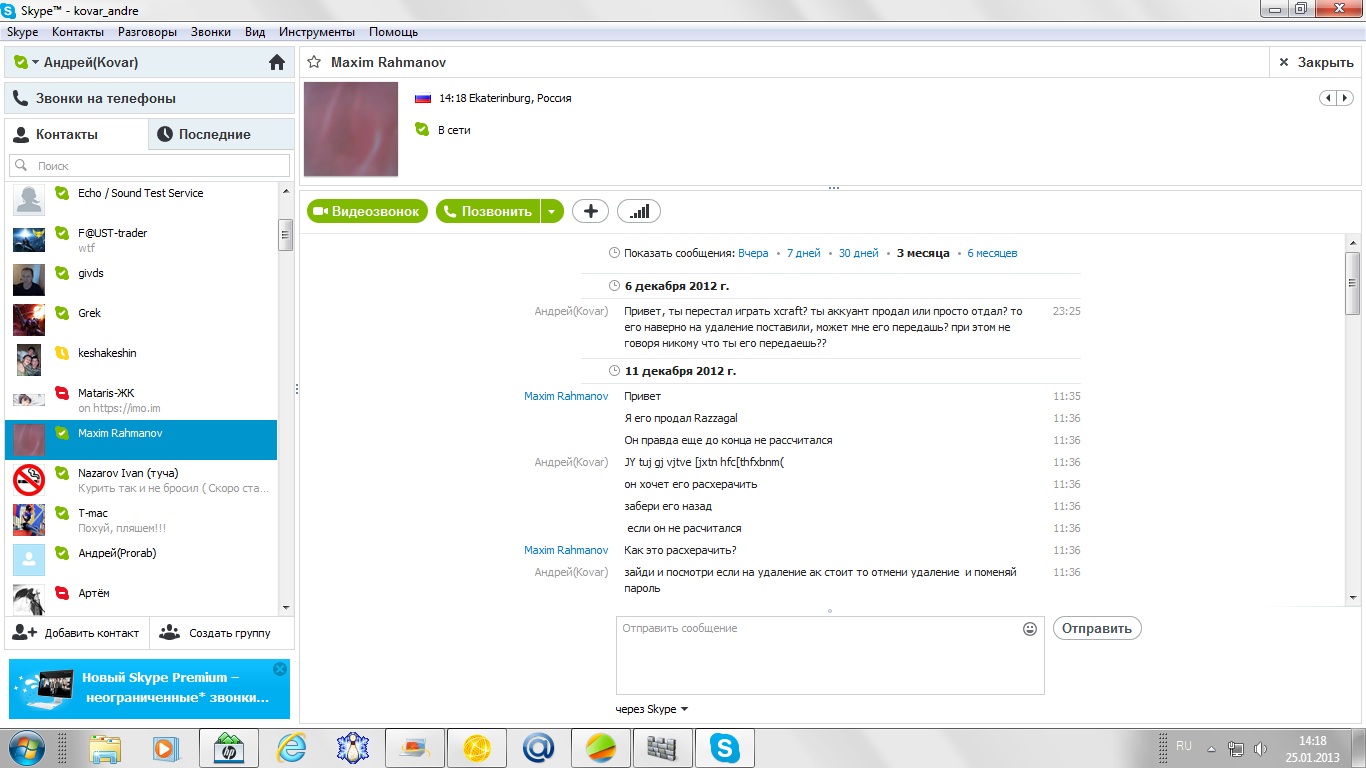Click Maxim Rahmanov's profile picture
The image size is (1366, 768).
(351, 129)
